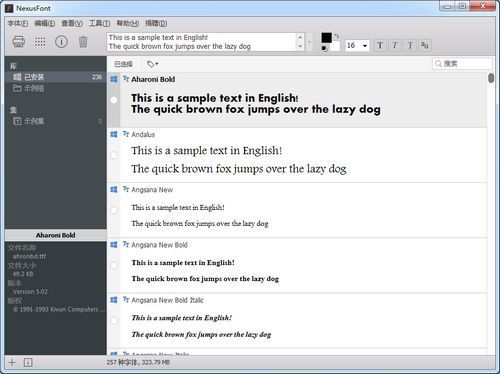Click the black foreground color swatch
Image resolution: width=500 pixels, height=374 pixels.
326,38
